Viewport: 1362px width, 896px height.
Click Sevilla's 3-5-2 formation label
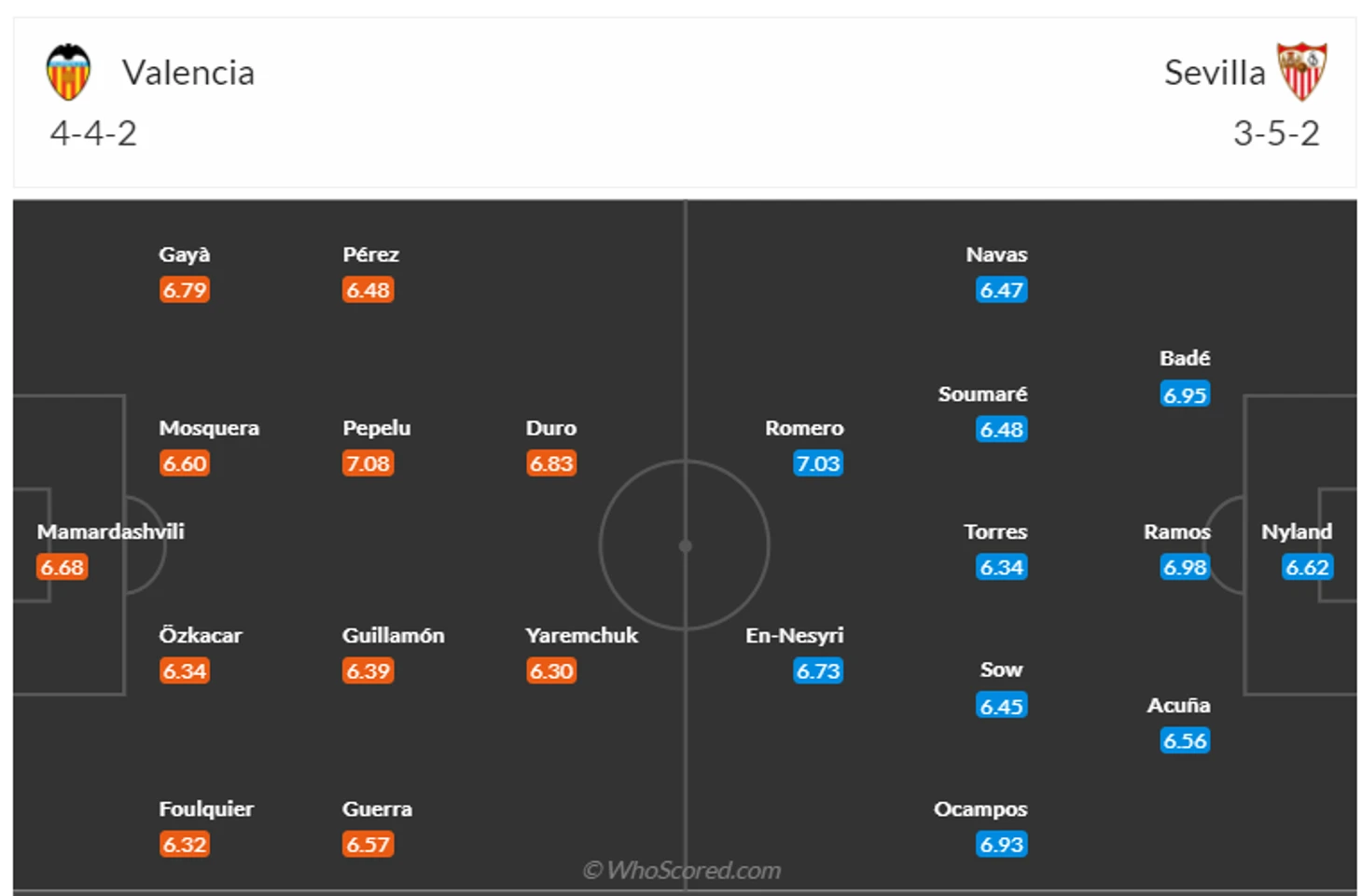(x=1276, y=133)
